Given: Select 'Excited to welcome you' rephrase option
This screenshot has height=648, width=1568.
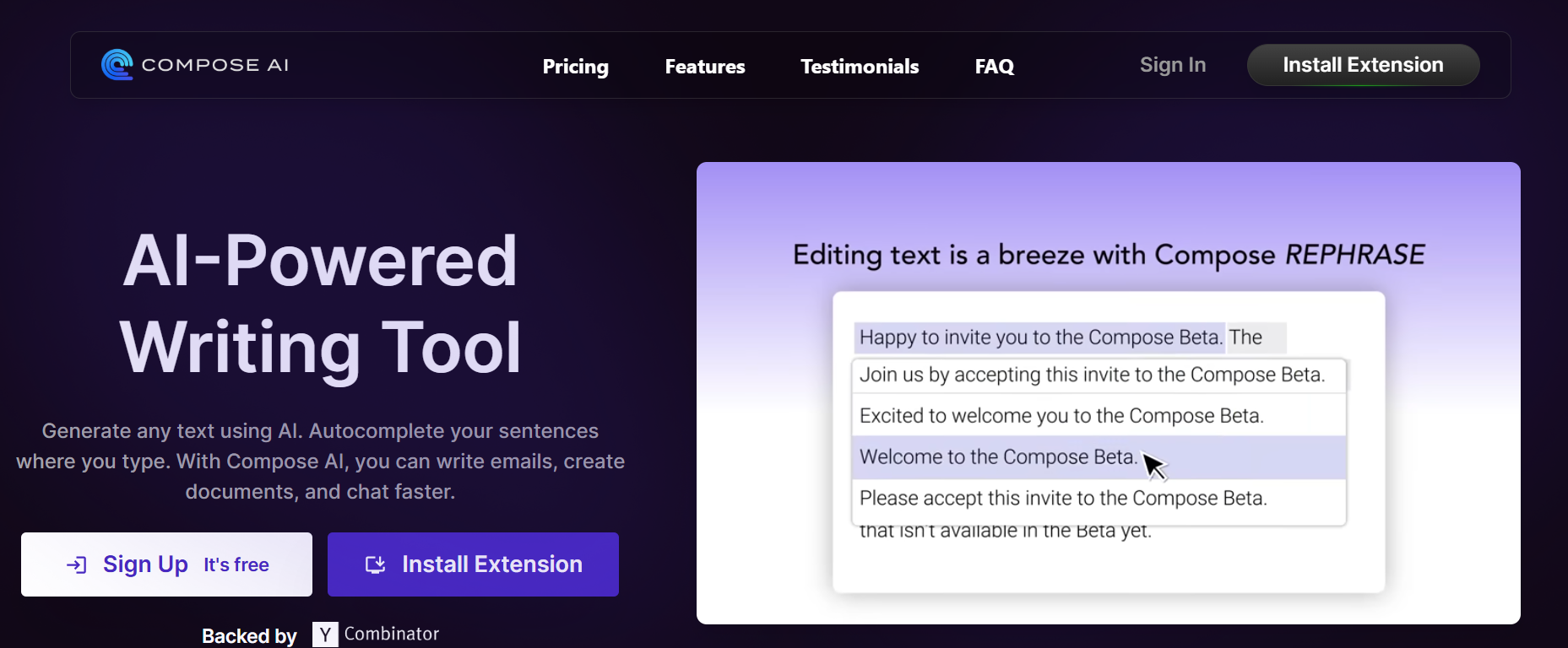Looking at the screenshot, I should [1099, 415].
